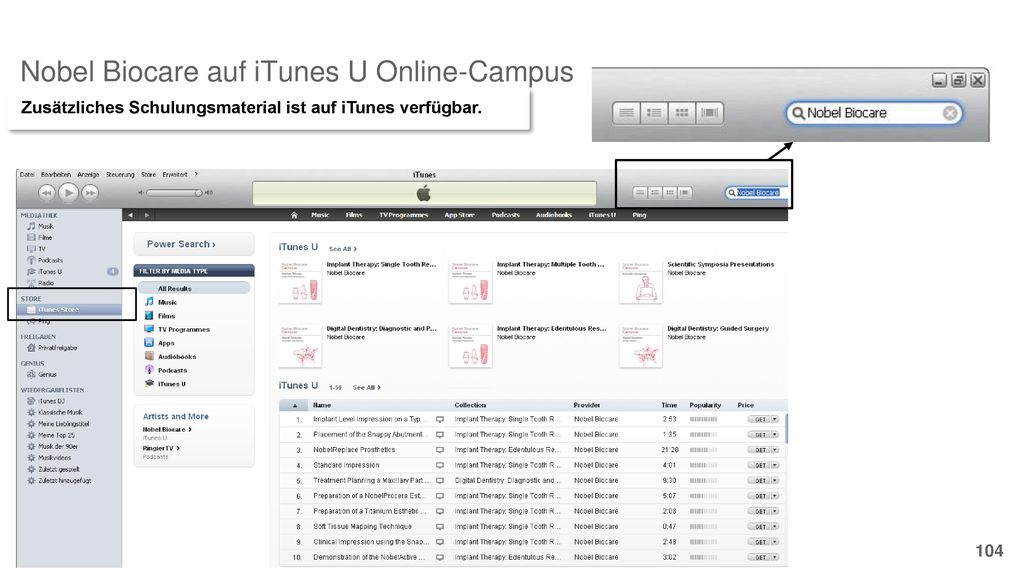Open GET dropdown arrow for NobelReplace Prosthetics
The width and height of the screenshot is (1024, 576).
tap(775, 450)
